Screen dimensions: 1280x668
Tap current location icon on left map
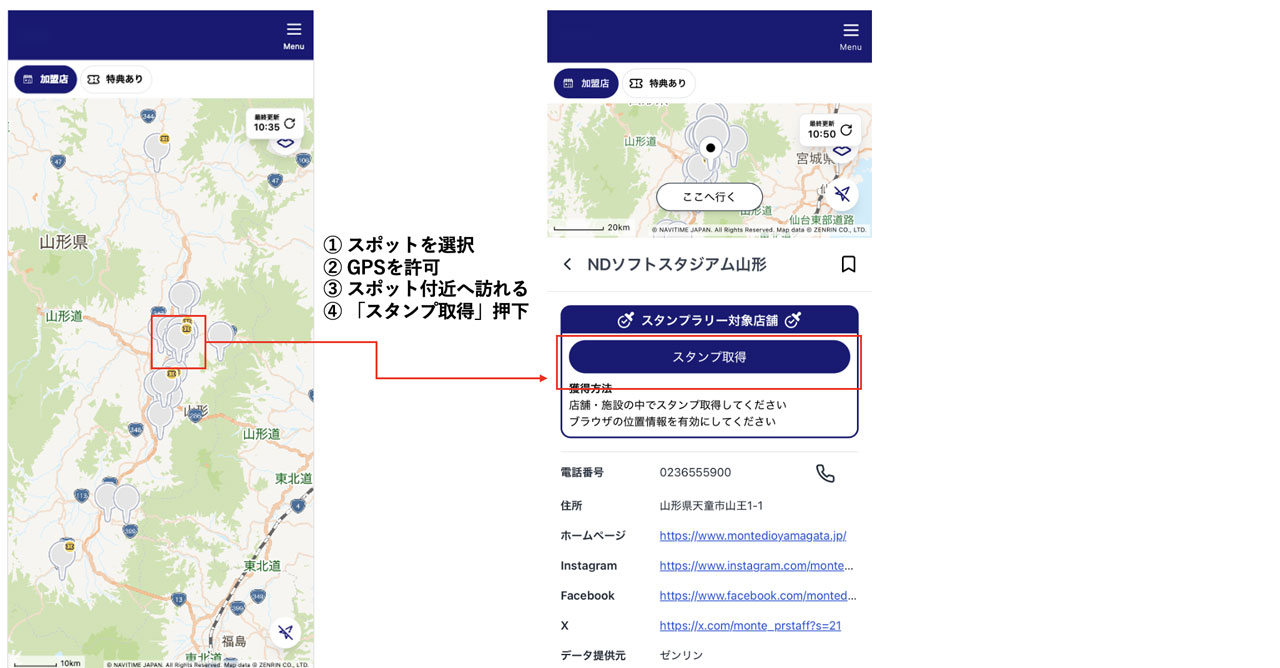click(286, 632)
